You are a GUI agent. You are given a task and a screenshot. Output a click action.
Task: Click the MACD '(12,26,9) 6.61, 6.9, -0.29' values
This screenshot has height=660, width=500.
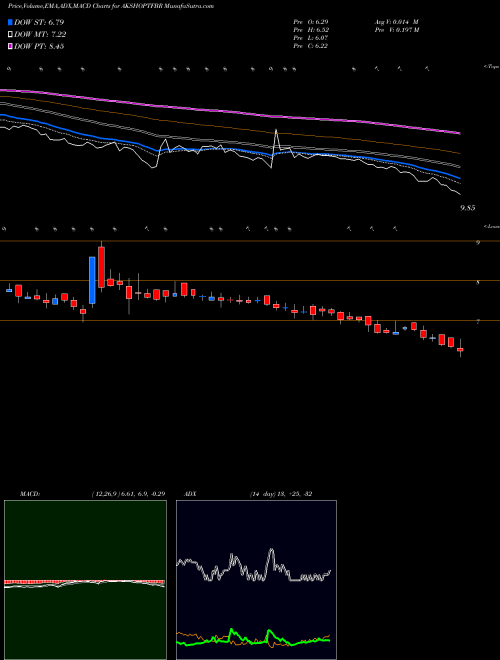tap(128, 494)
